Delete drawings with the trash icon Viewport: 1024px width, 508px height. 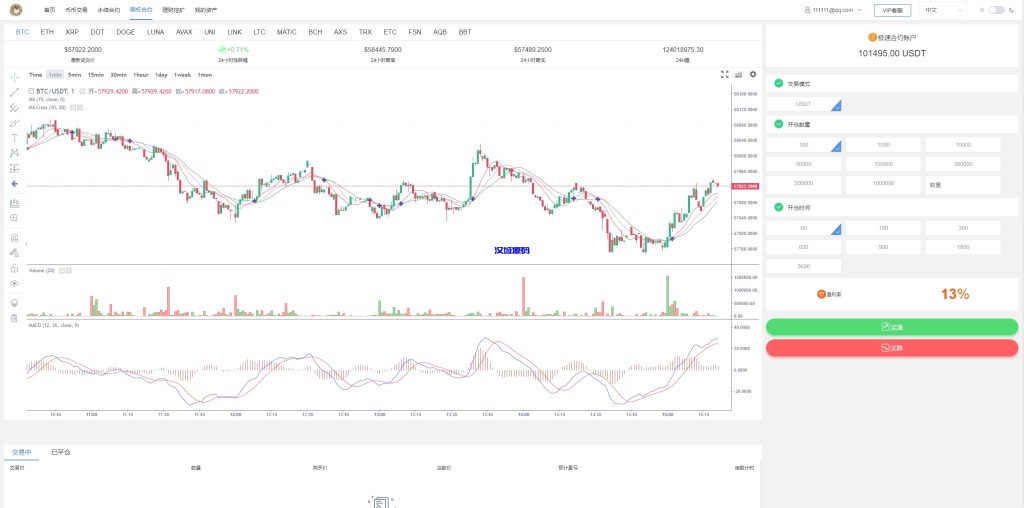click(x=14, y=318)
